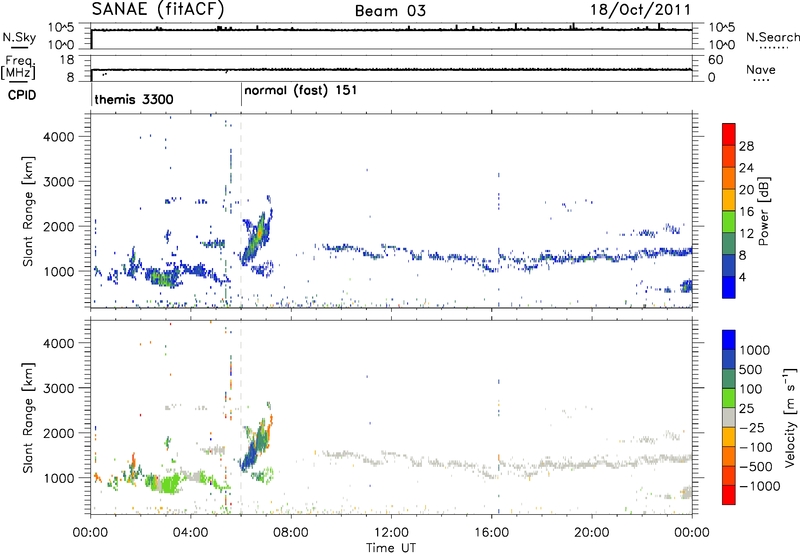The width and height of the screenshot is (800, 554).
Task: Click the '-25' tick on the Velocity scale
Action: click(752, 427)
